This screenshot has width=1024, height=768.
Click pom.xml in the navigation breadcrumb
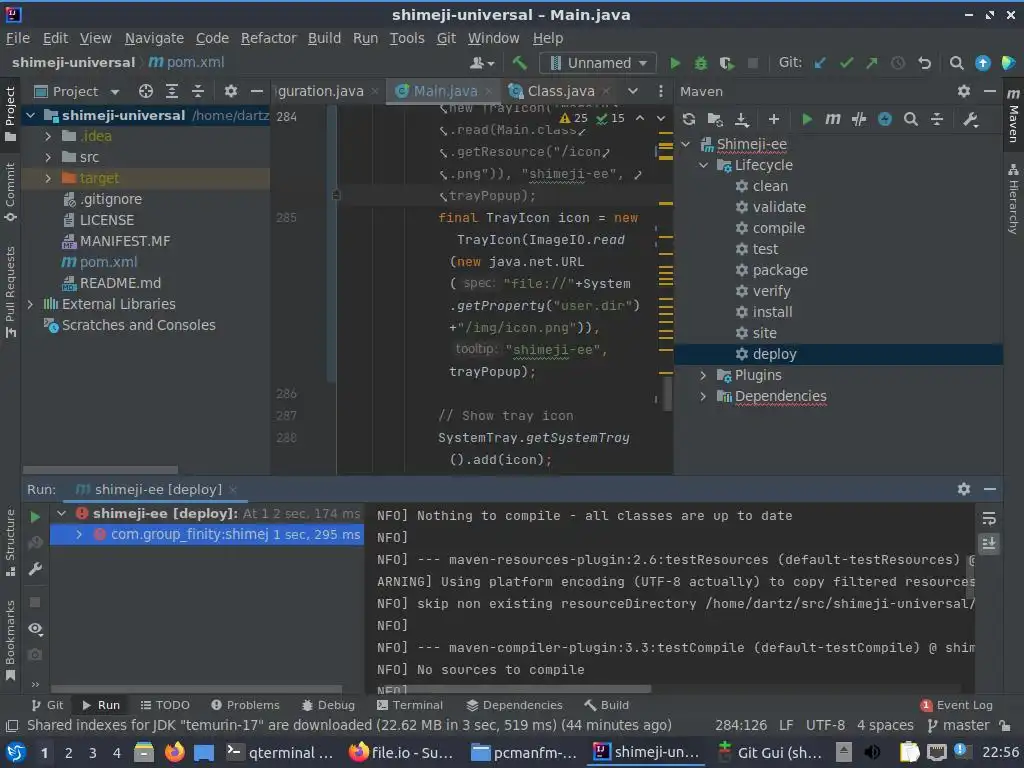pos(187,63)
